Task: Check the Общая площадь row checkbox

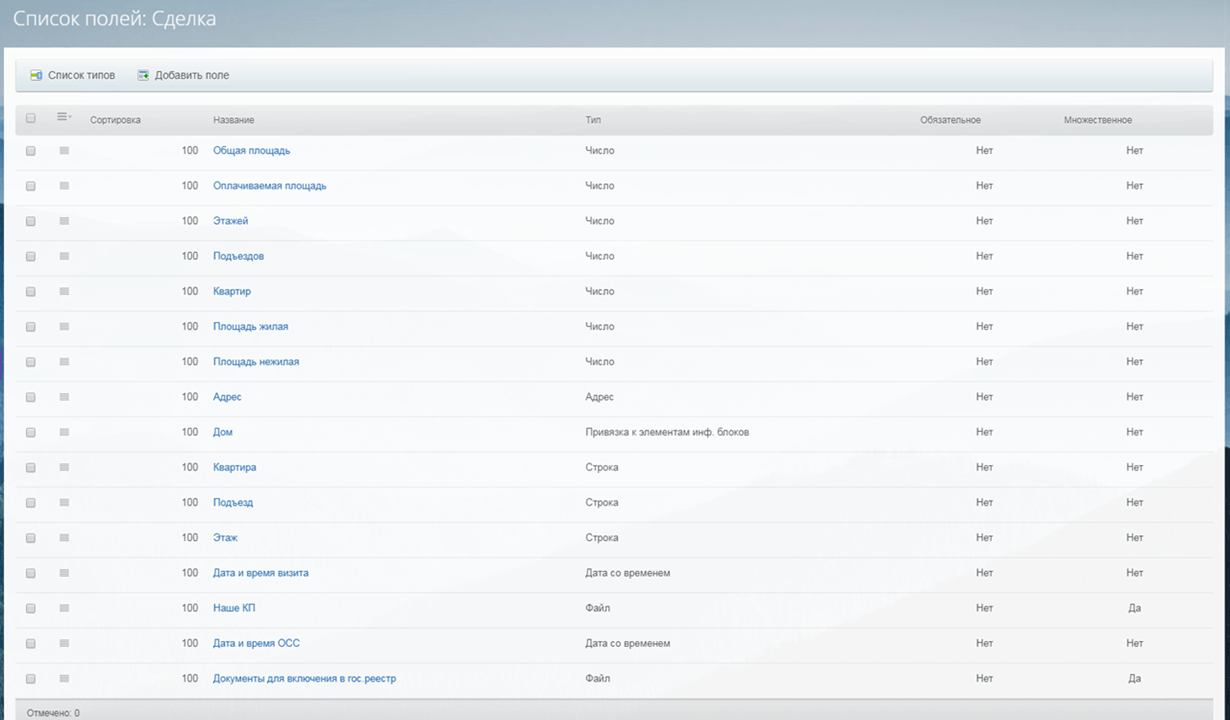Action: click(31, 151)
